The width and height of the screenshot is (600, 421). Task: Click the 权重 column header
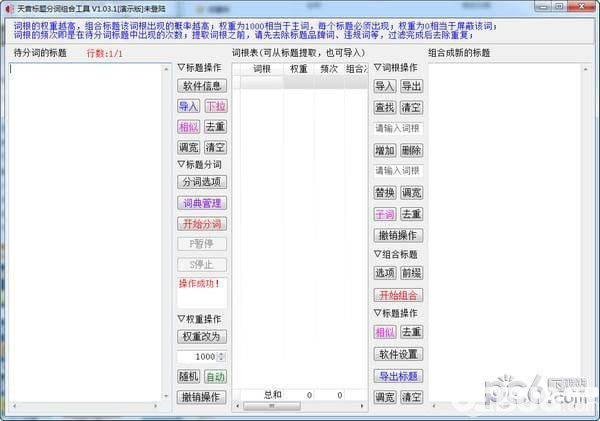coord(299,69)
